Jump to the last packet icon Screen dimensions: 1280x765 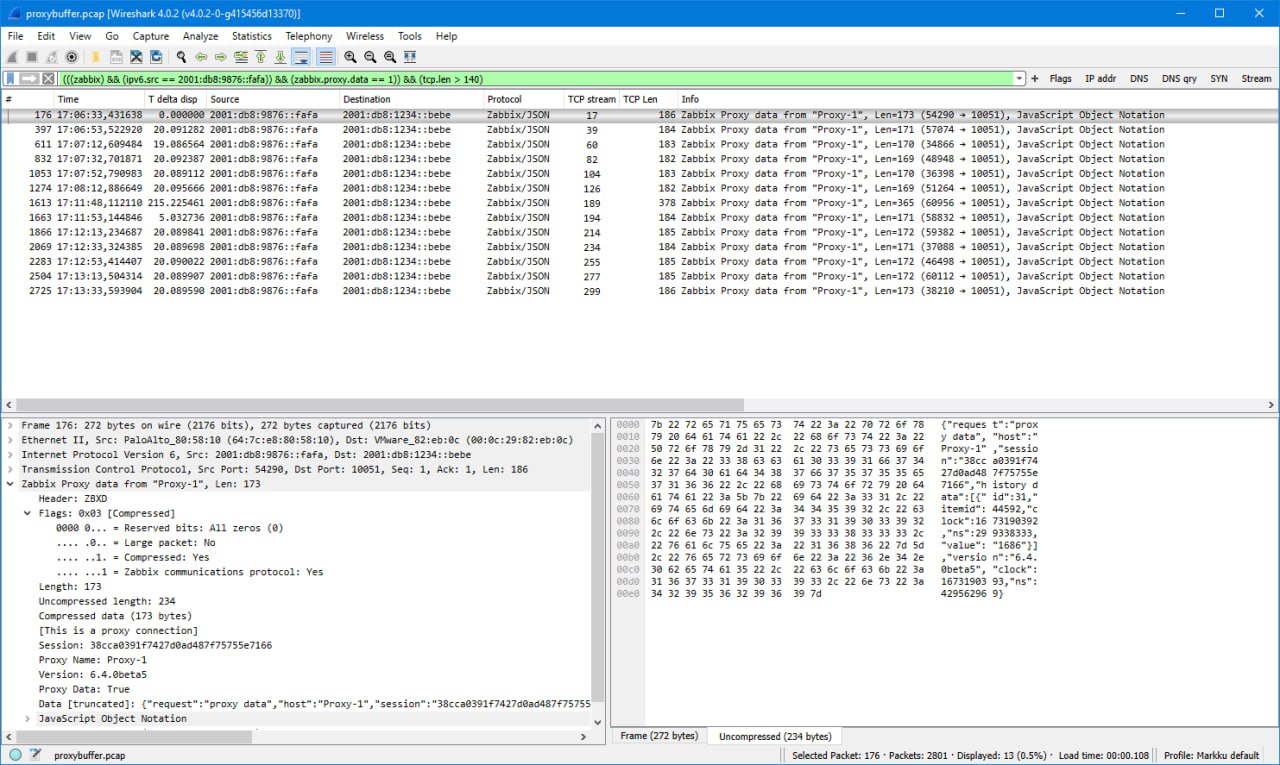coord(281,57)
